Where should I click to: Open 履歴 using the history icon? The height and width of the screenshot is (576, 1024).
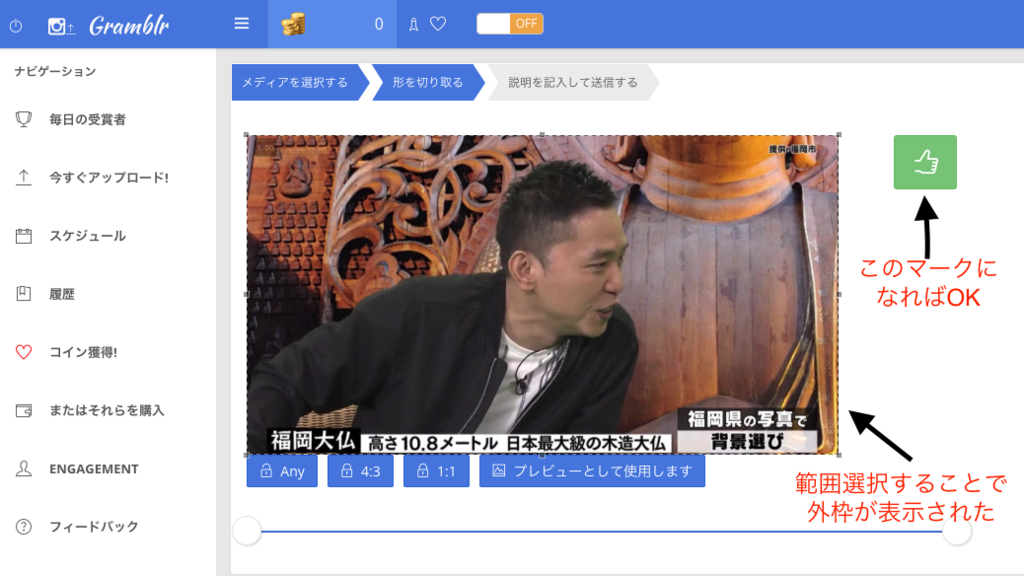point(22,294)
